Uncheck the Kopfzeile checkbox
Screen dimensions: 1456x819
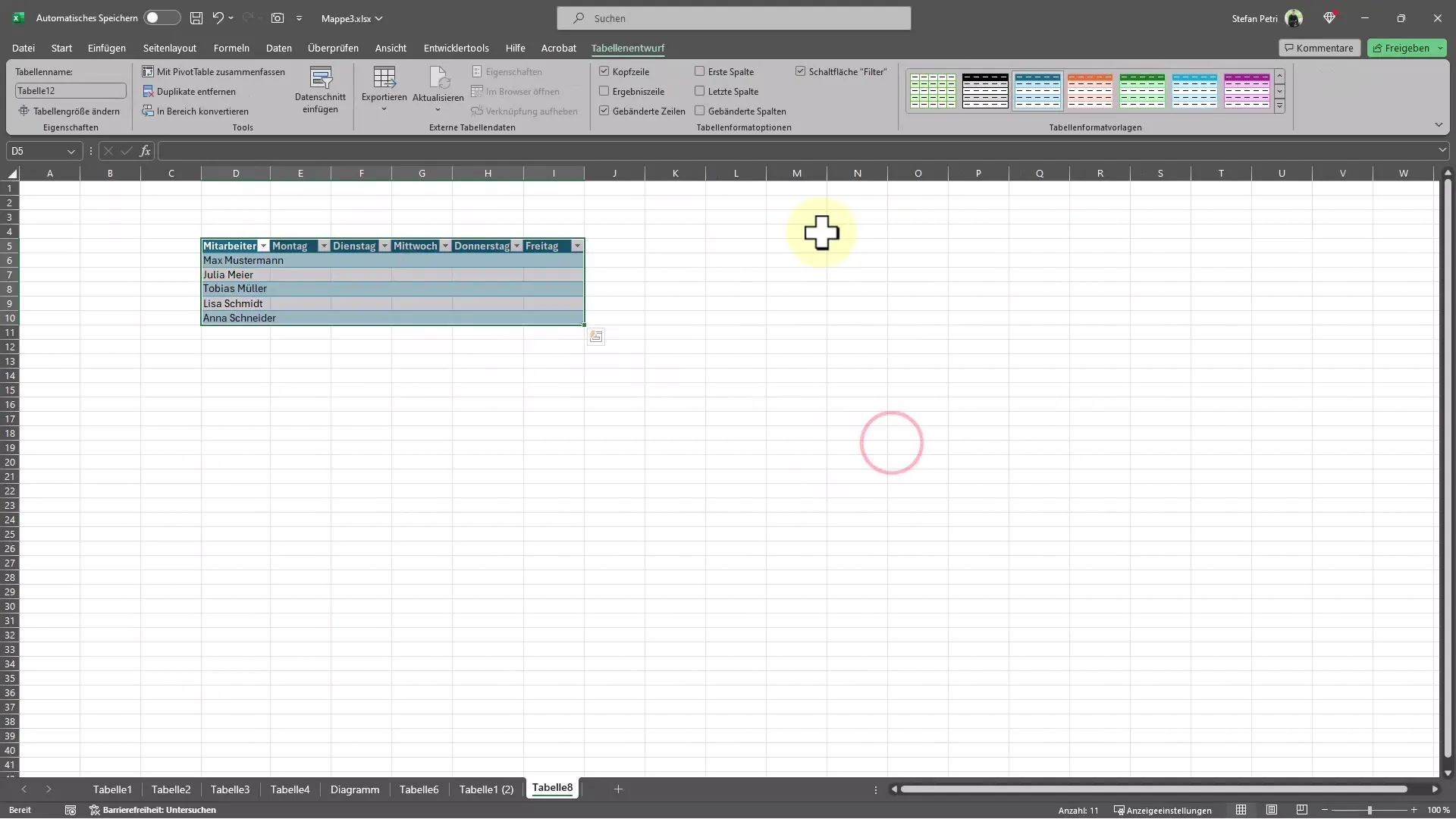(604, 71)
